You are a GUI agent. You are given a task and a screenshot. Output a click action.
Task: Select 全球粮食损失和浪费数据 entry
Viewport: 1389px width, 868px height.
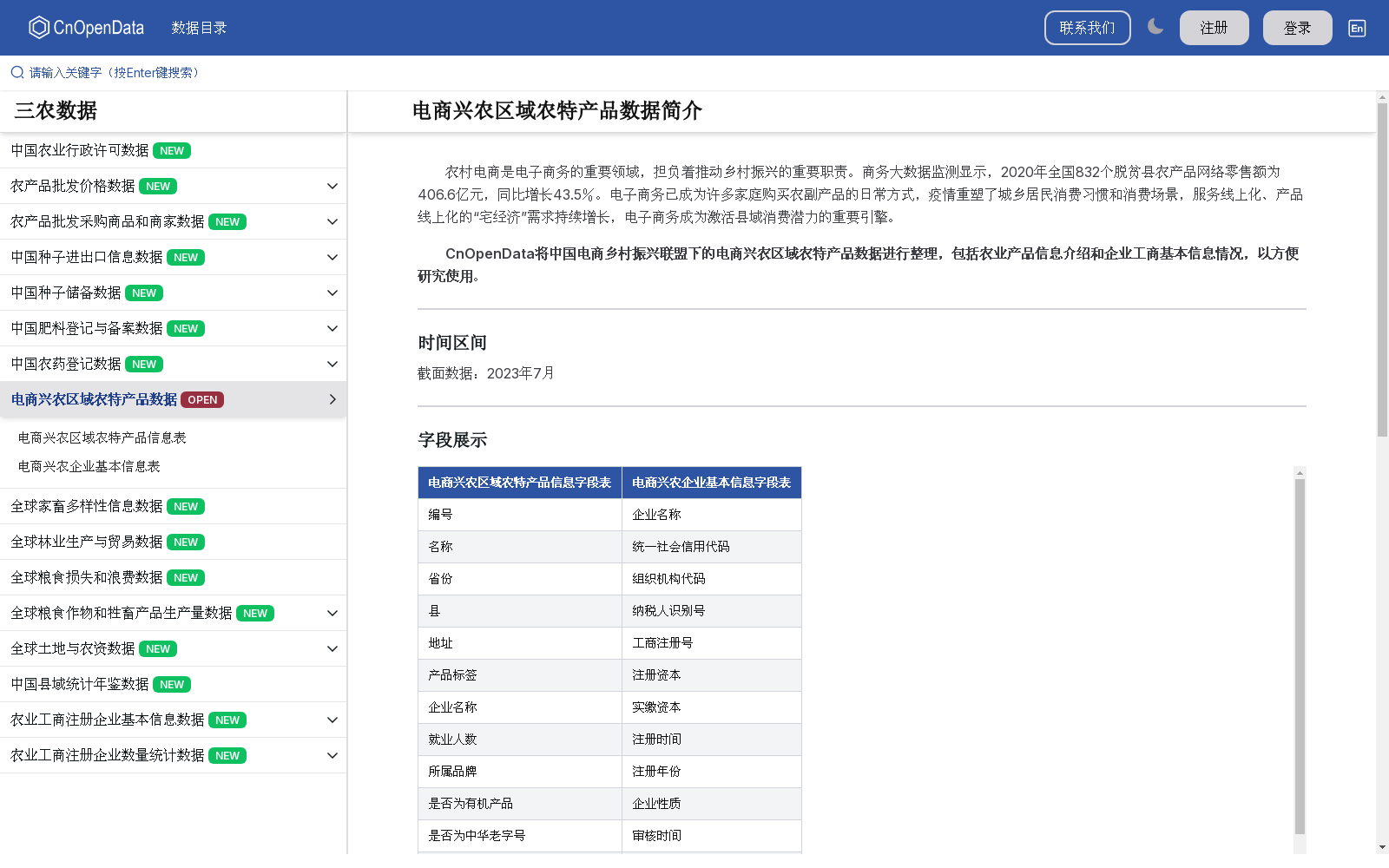tap(173, 577)
